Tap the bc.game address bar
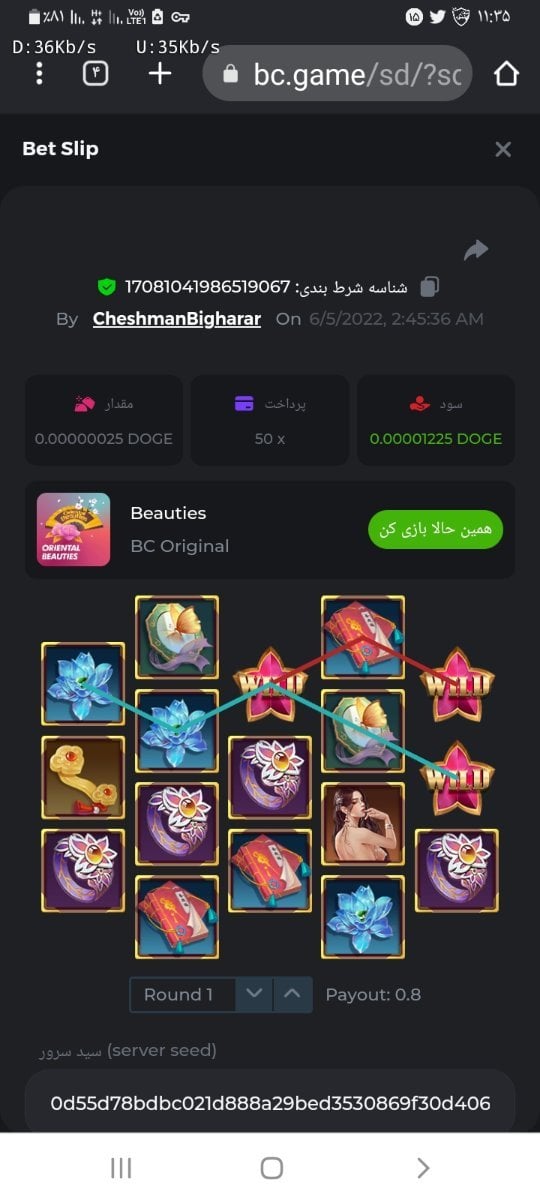 (337, 73)
